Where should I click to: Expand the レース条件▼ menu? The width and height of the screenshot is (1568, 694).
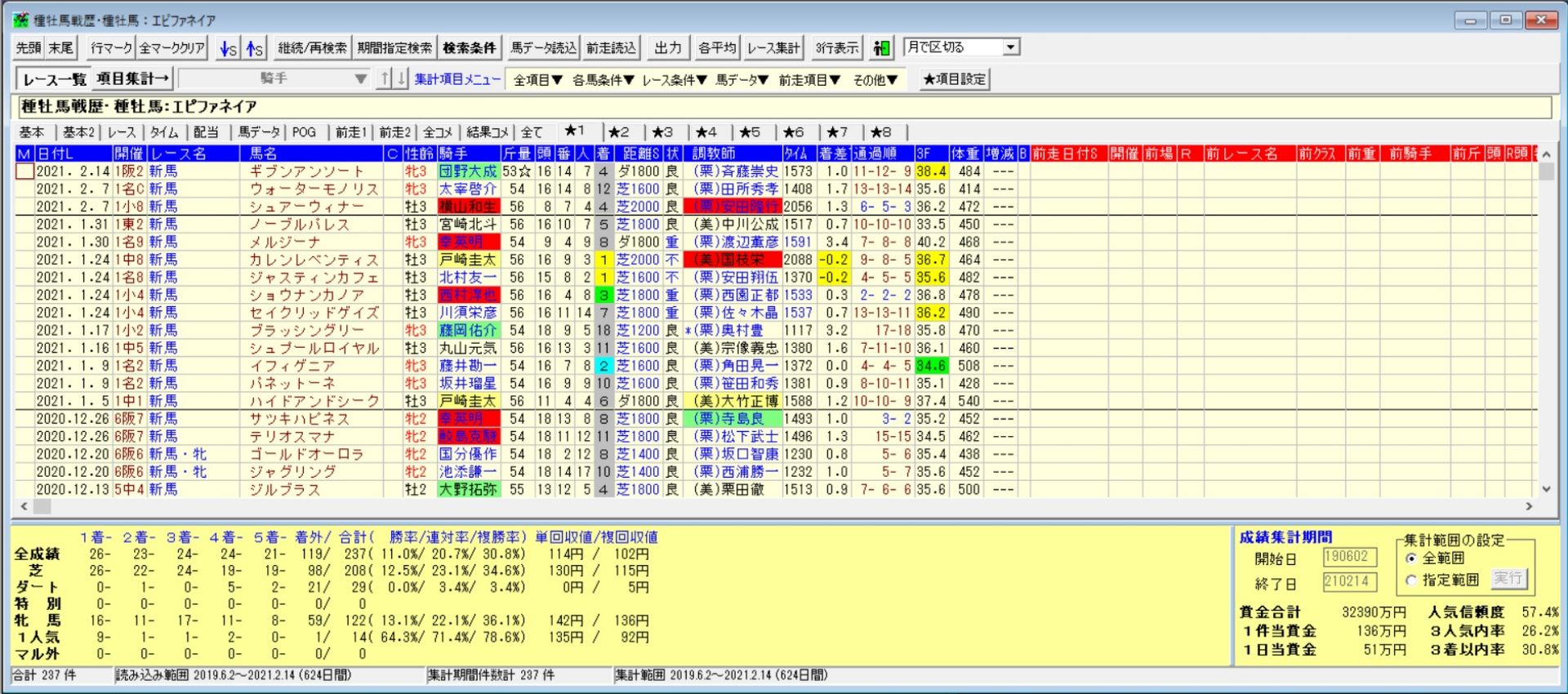pyautogui.click(x=674, y=79)
